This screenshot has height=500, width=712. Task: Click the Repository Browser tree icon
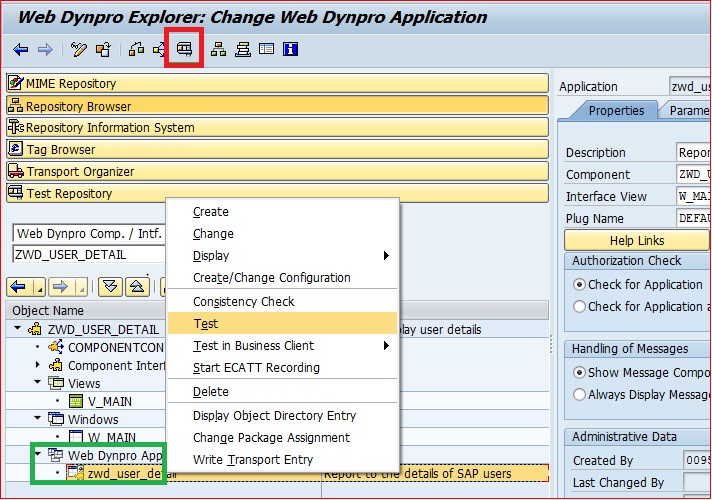click(x=15, y=105)
